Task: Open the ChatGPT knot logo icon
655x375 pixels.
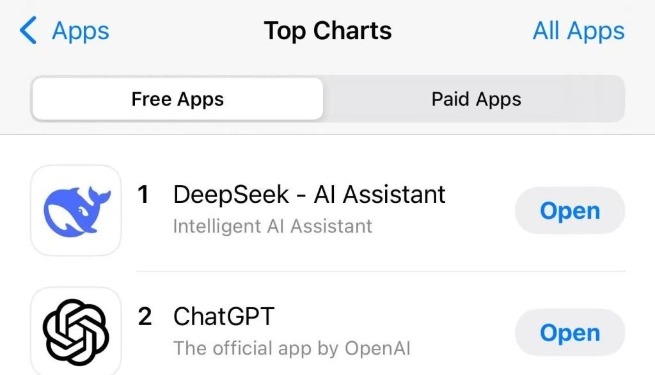Action: pos(76,331)
